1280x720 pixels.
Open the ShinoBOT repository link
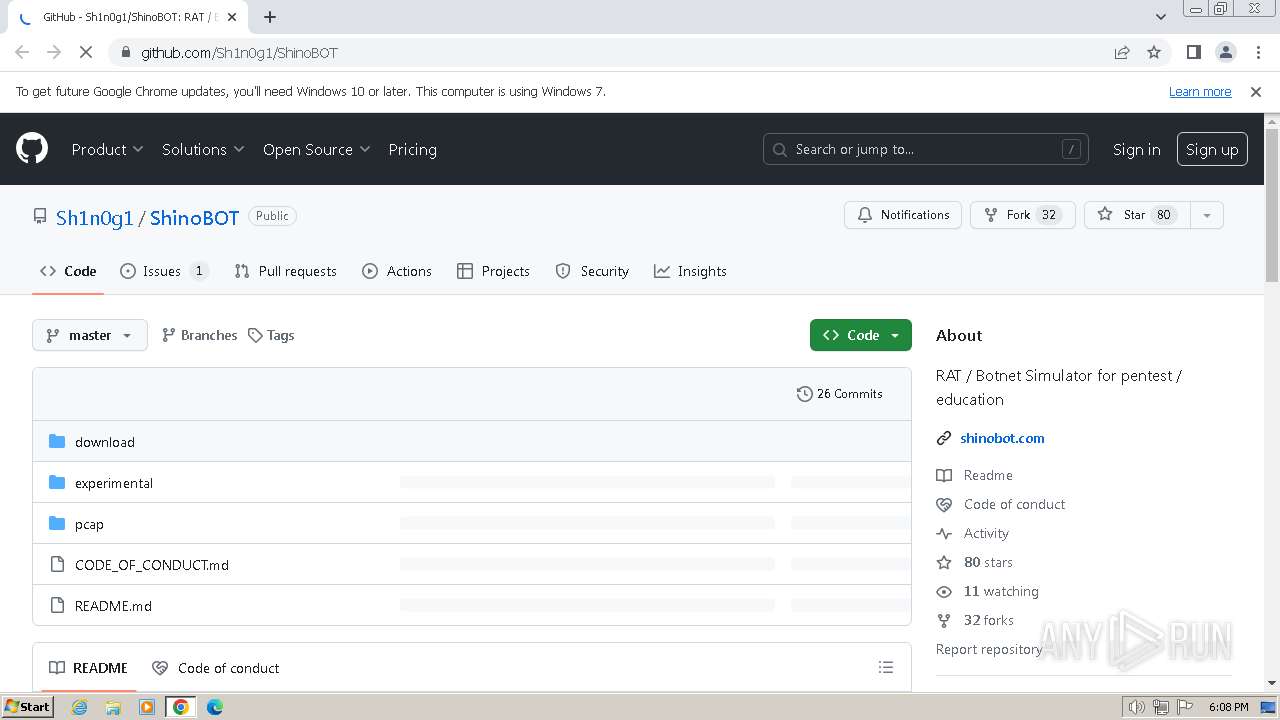[194, 217]
